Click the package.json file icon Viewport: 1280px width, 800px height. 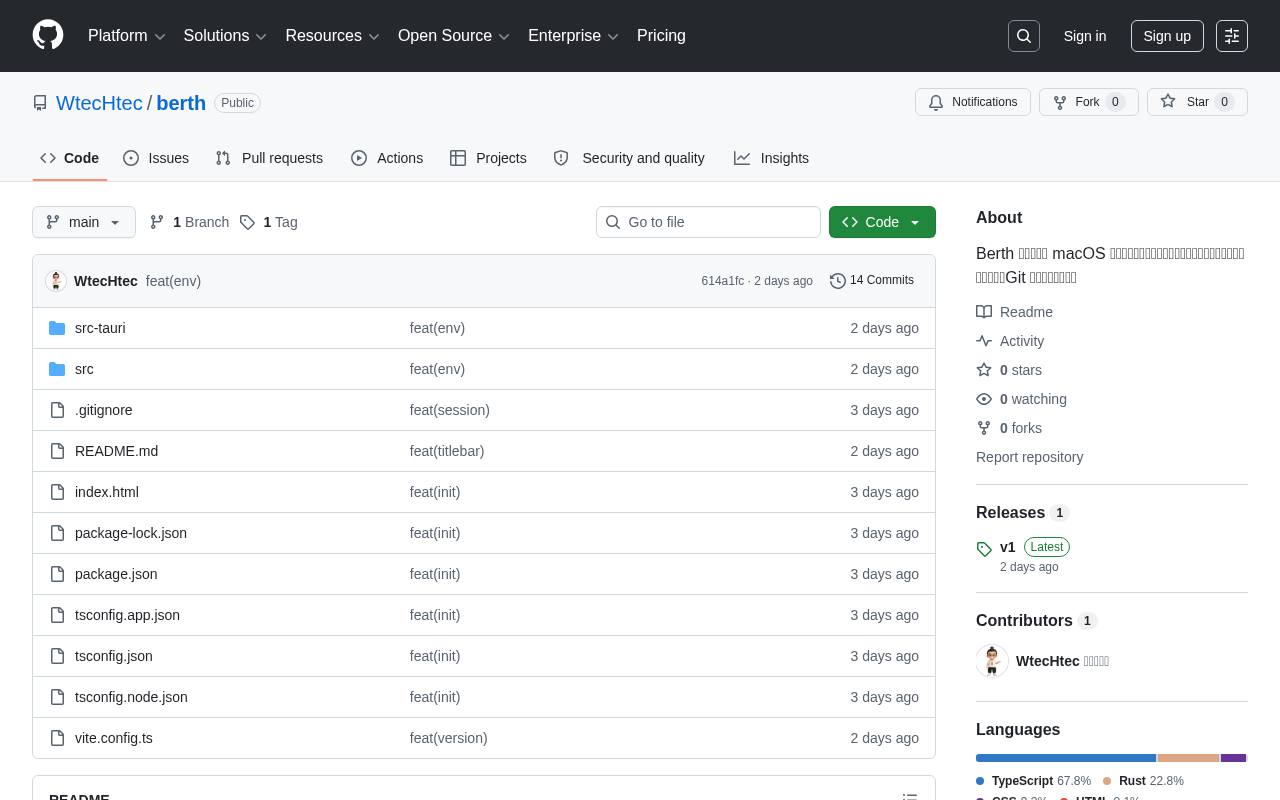[x=57, y=574]
